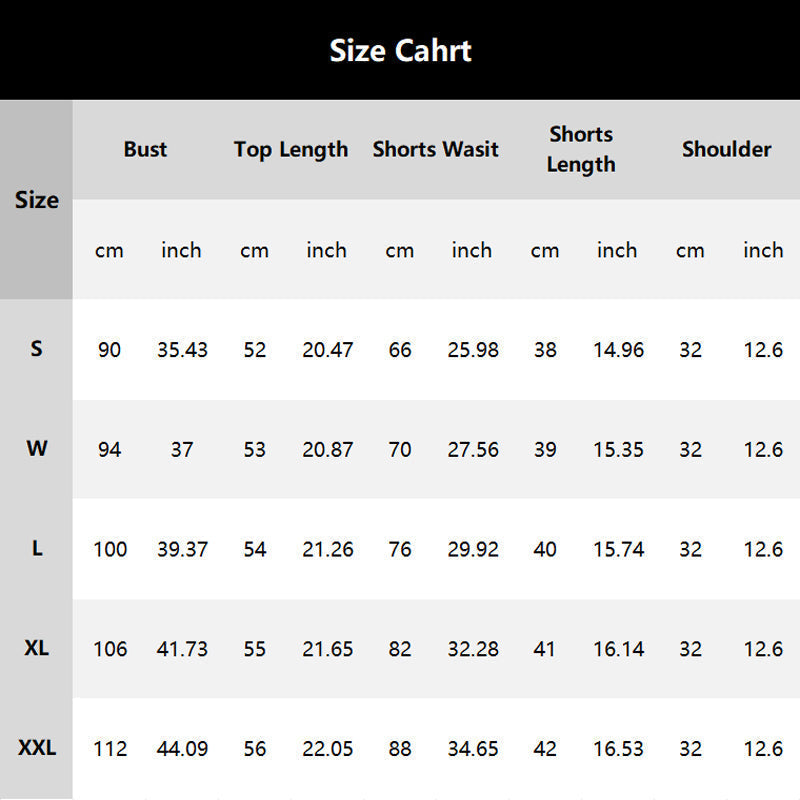This screenshot has width=800, height=800.
Task: Select the L size row label
Action: (37, 548)
